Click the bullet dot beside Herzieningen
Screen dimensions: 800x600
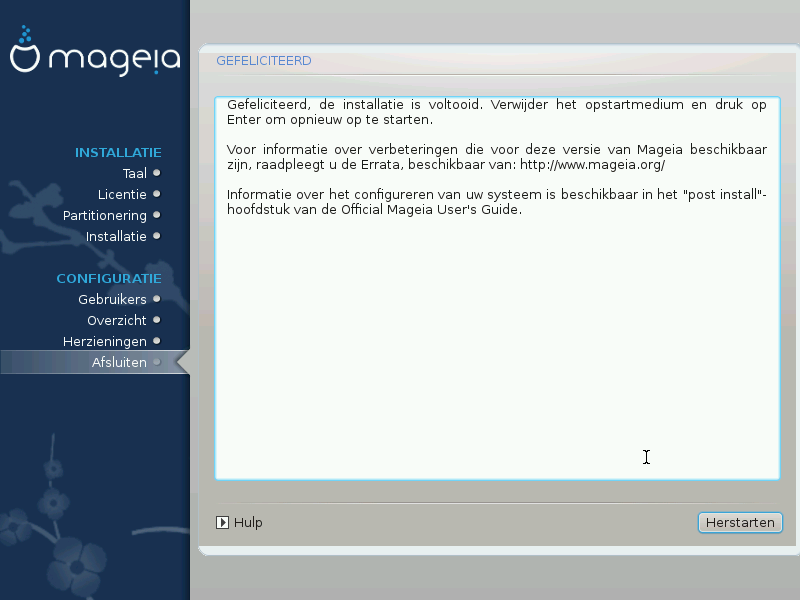pos(156,341)
